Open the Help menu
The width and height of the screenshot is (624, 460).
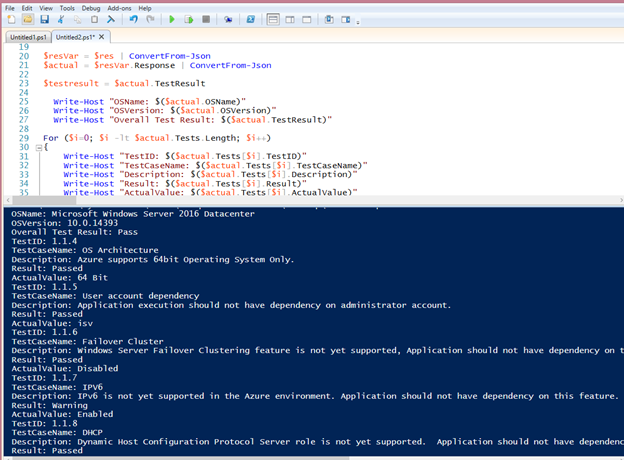(145, 8)
